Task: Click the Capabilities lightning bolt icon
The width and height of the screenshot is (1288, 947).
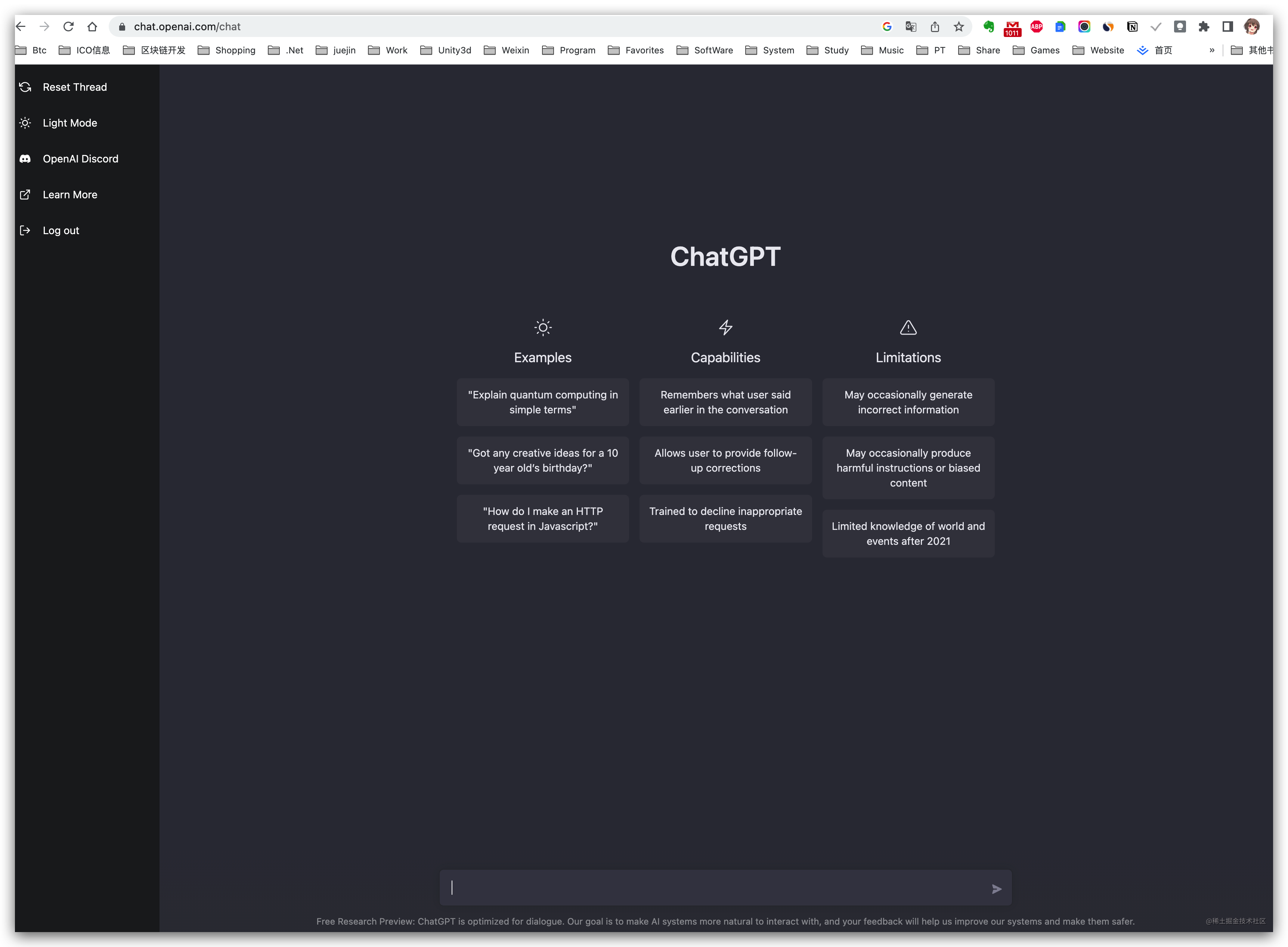Action: [x=725, y=327]
